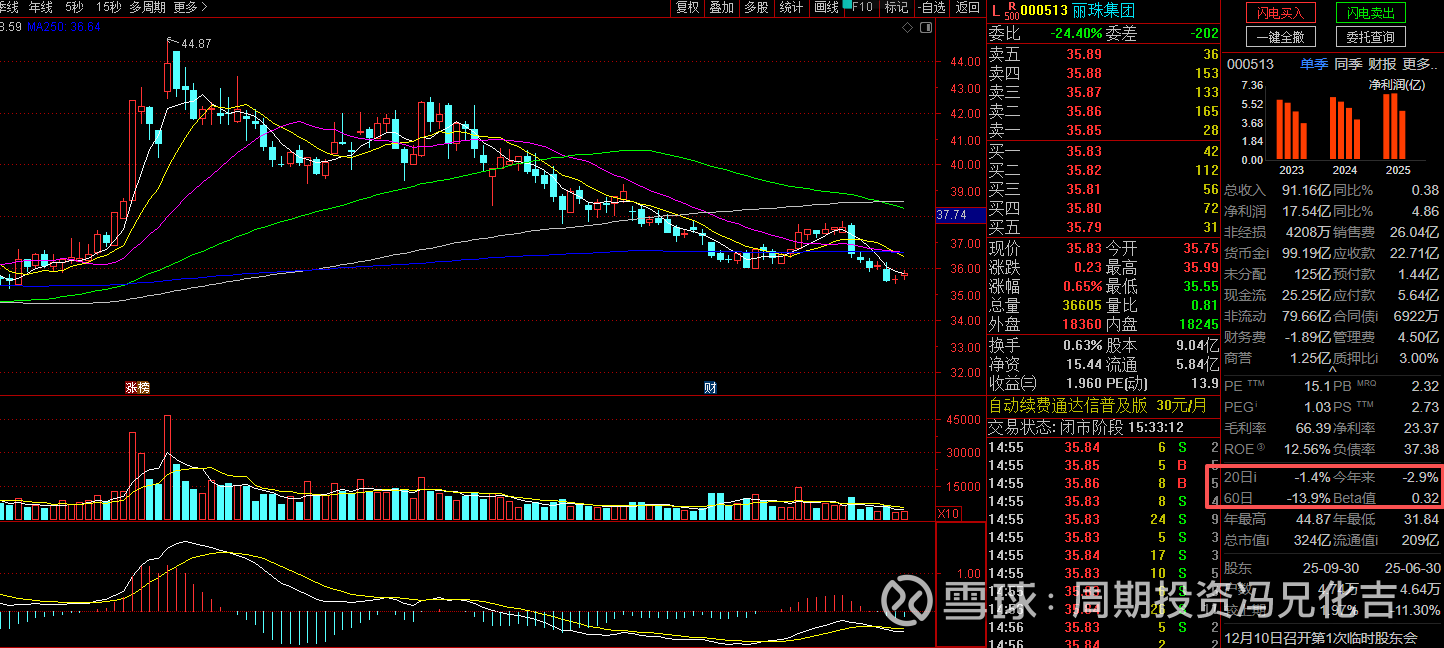
Task: Click the 买四 price 35.80
Action: pos(1083,208)
